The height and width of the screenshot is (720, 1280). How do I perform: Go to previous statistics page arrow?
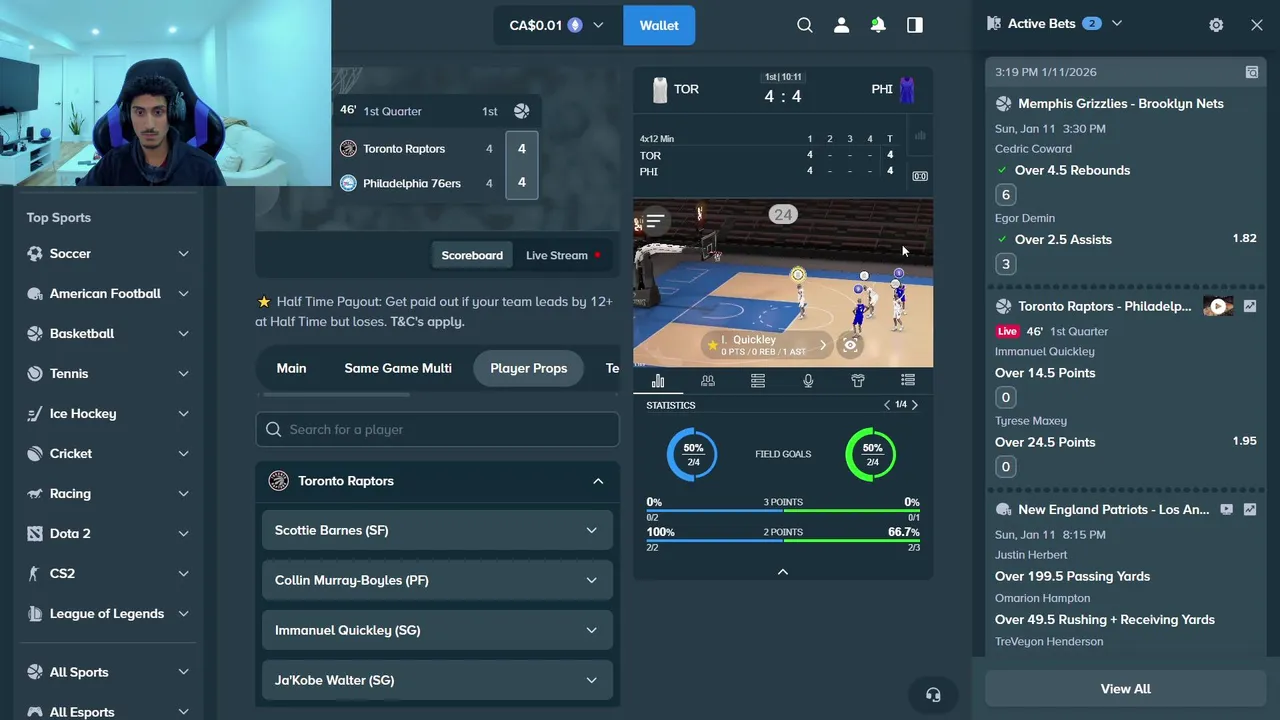click(x=887, y=405)
